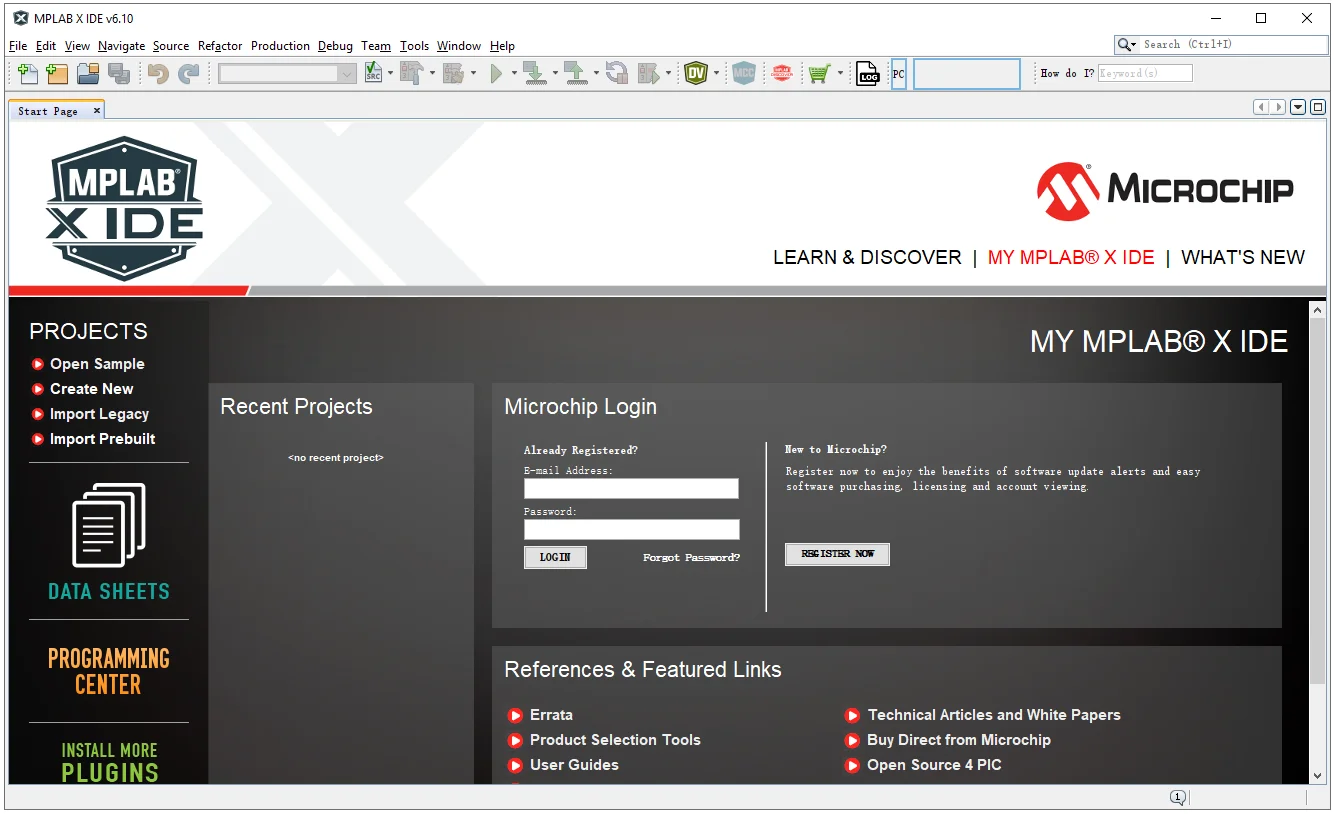
Task: Expand the Clean and Build dropdown arrow
Action: pos(473,73)
